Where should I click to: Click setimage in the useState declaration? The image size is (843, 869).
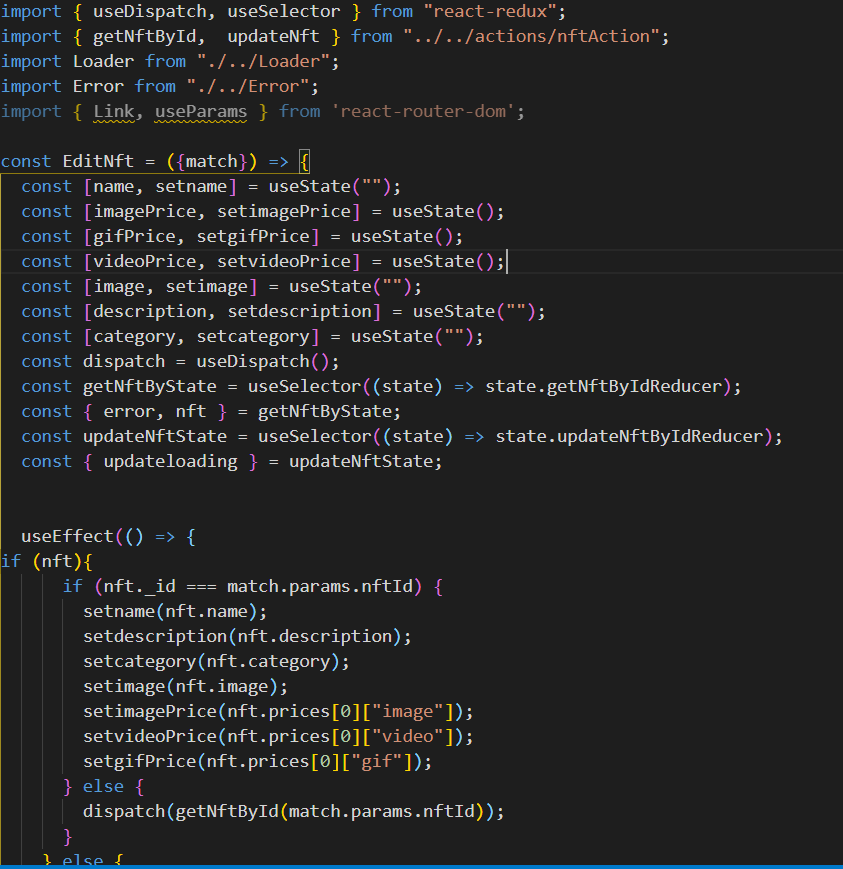207,287
